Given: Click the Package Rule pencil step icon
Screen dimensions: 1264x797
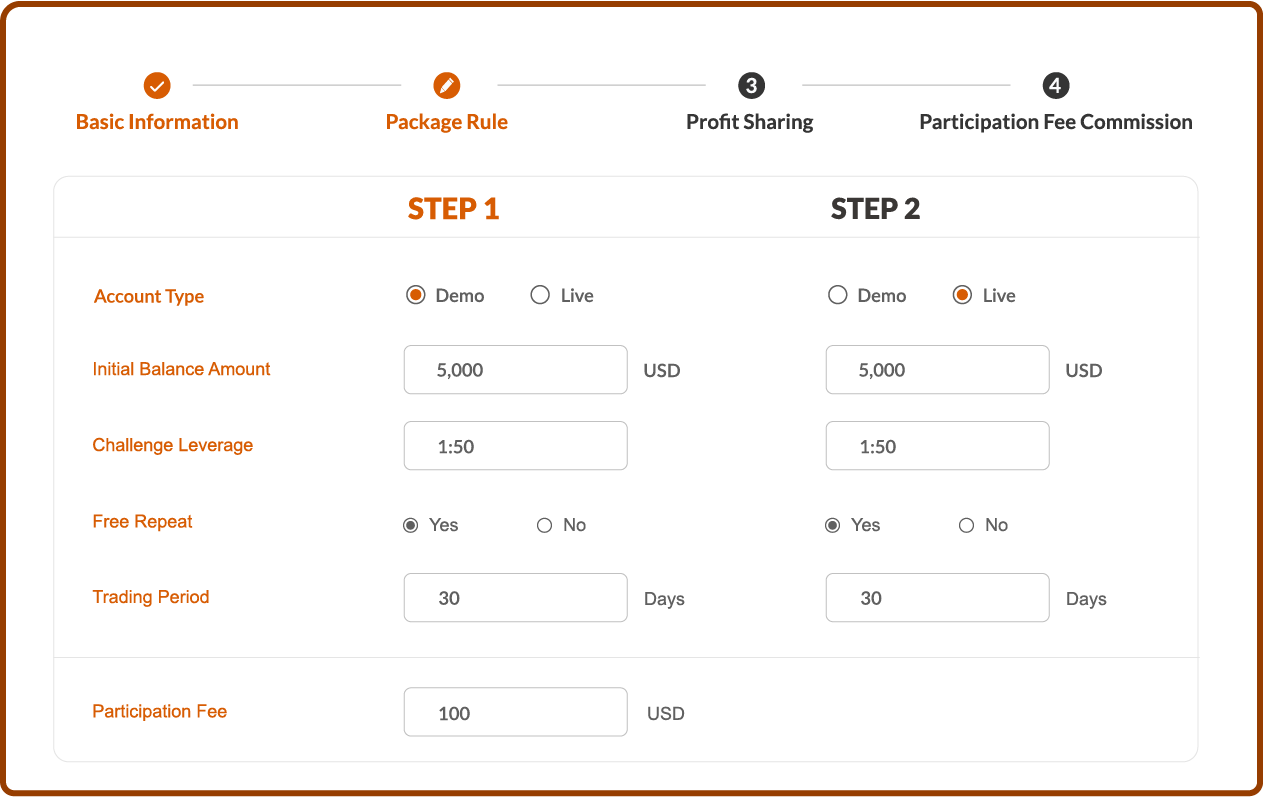Looking at the screenshot, I should (447, 86).
